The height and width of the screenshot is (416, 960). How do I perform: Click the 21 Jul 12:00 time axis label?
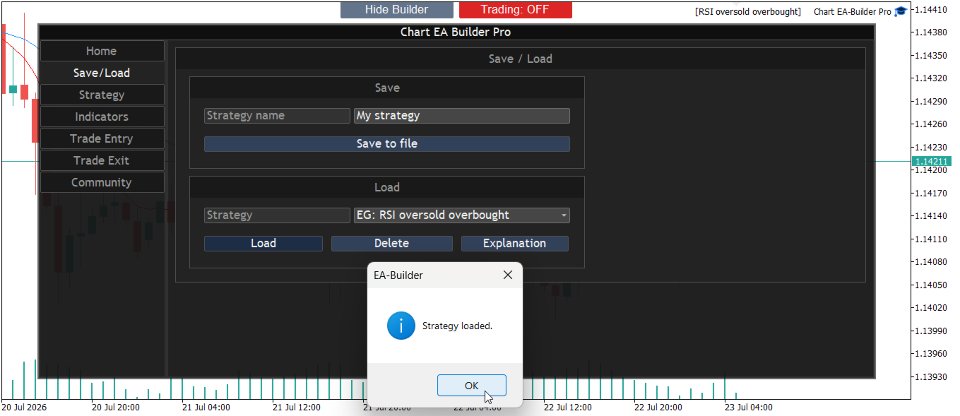296,407
